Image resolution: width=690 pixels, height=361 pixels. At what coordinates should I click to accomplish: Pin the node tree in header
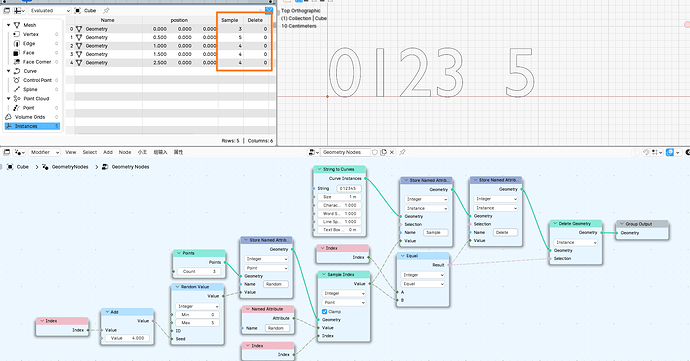[x=402, y=152]
